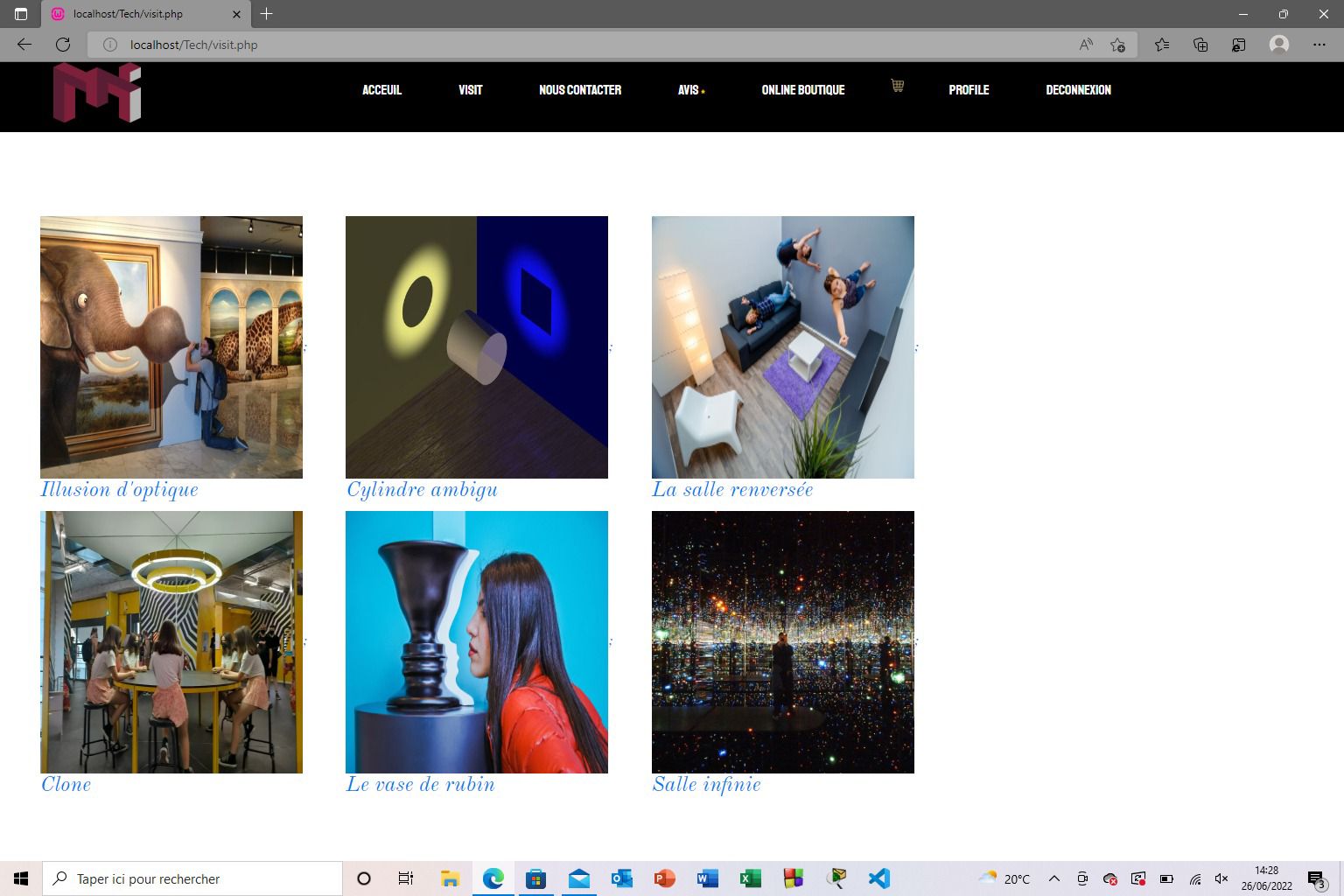The height and width of the screenshot is (896, 1344).
Task: Open the tab actions menu button
Action: [x=21, y=14]
